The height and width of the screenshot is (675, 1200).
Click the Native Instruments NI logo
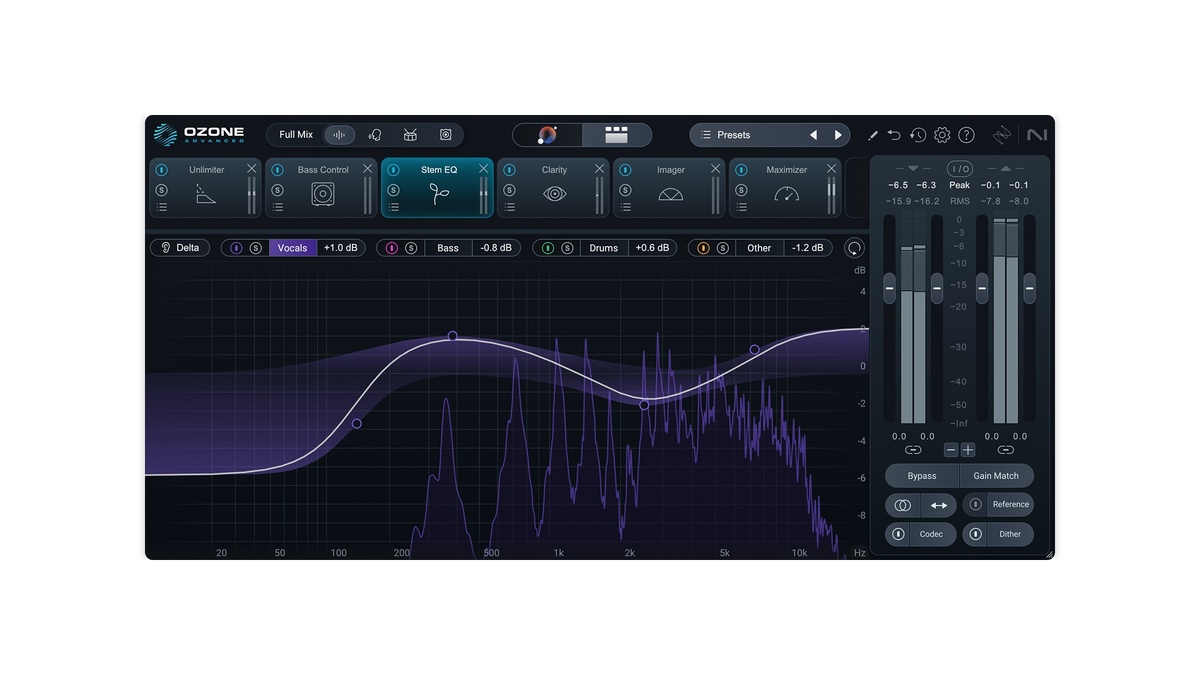pos(1036,135)
